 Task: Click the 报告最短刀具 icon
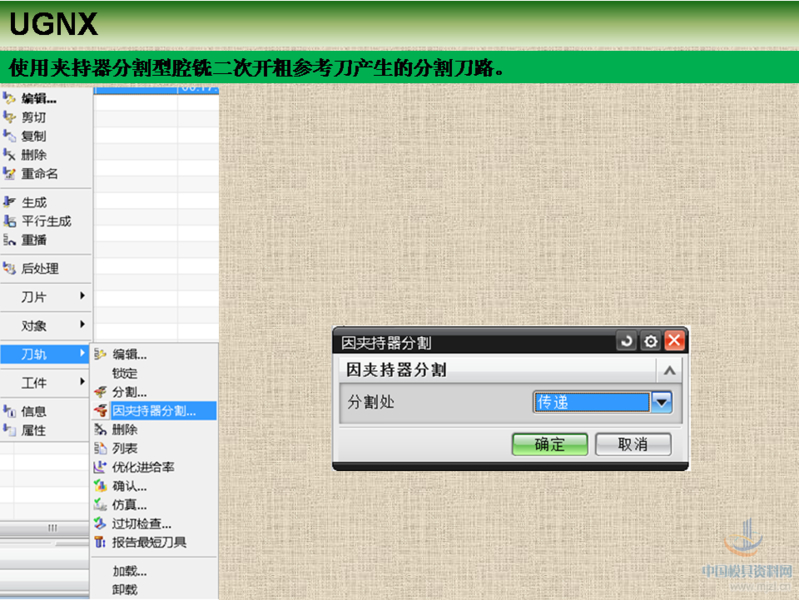pyautogui.click(x=100, y=543)
